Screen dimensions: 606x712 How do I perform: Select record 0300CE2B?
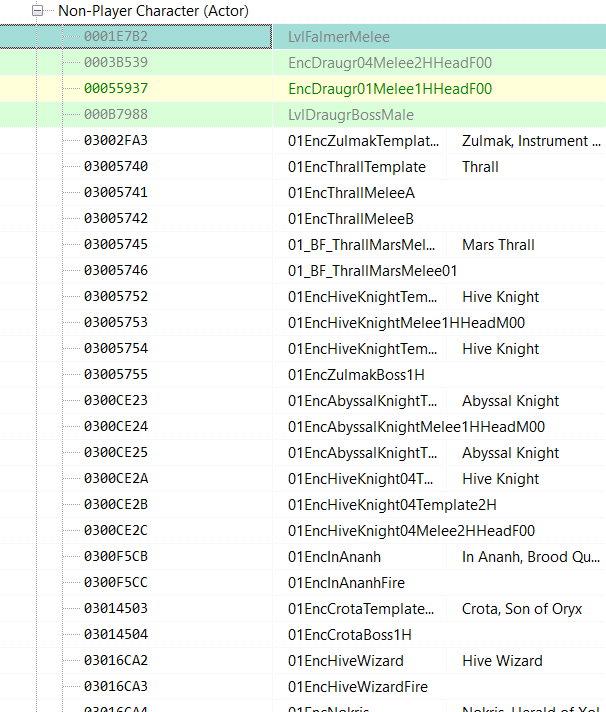tap(116, 504)
